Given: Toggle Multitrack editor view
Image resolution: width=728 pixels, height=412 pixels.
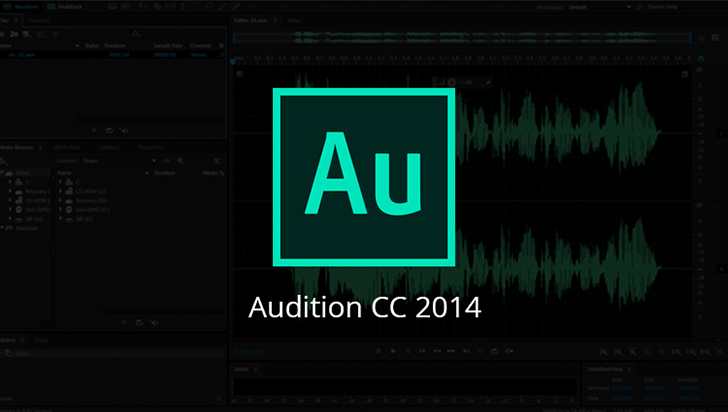Looking at the screenshot, I should 65,7.
